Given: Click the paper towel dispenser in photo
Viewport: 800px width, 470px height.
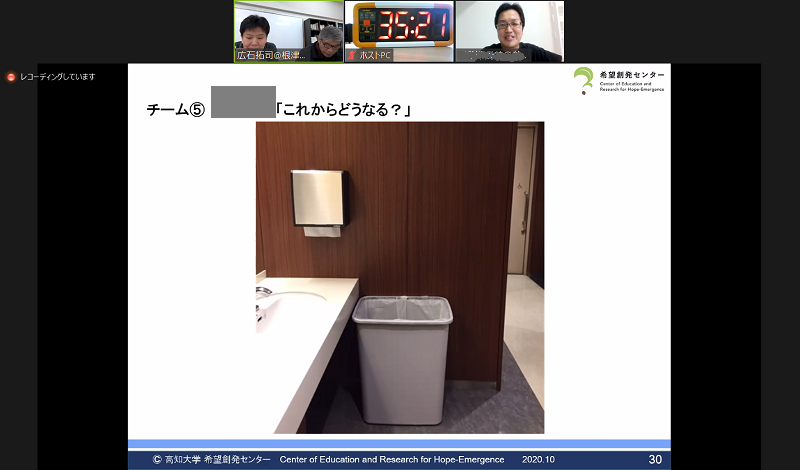Looking at the screenshot, I should [318, 200].
